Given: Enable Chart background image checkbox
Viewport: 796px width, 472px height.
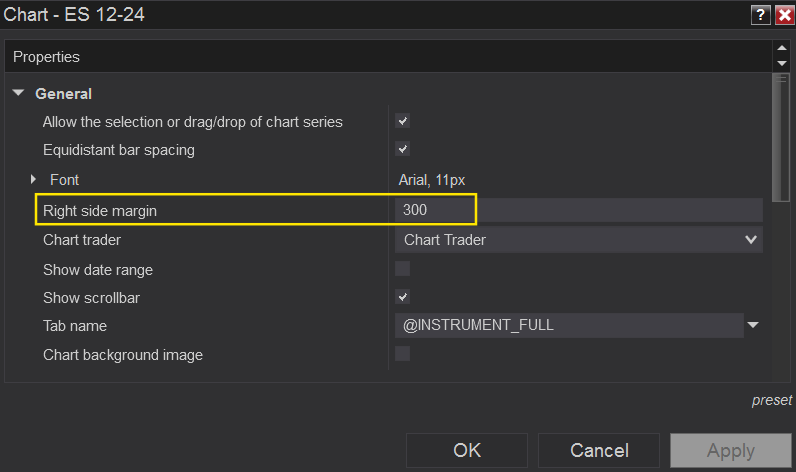Looking at the screenshot, I should tap(403, 353).
